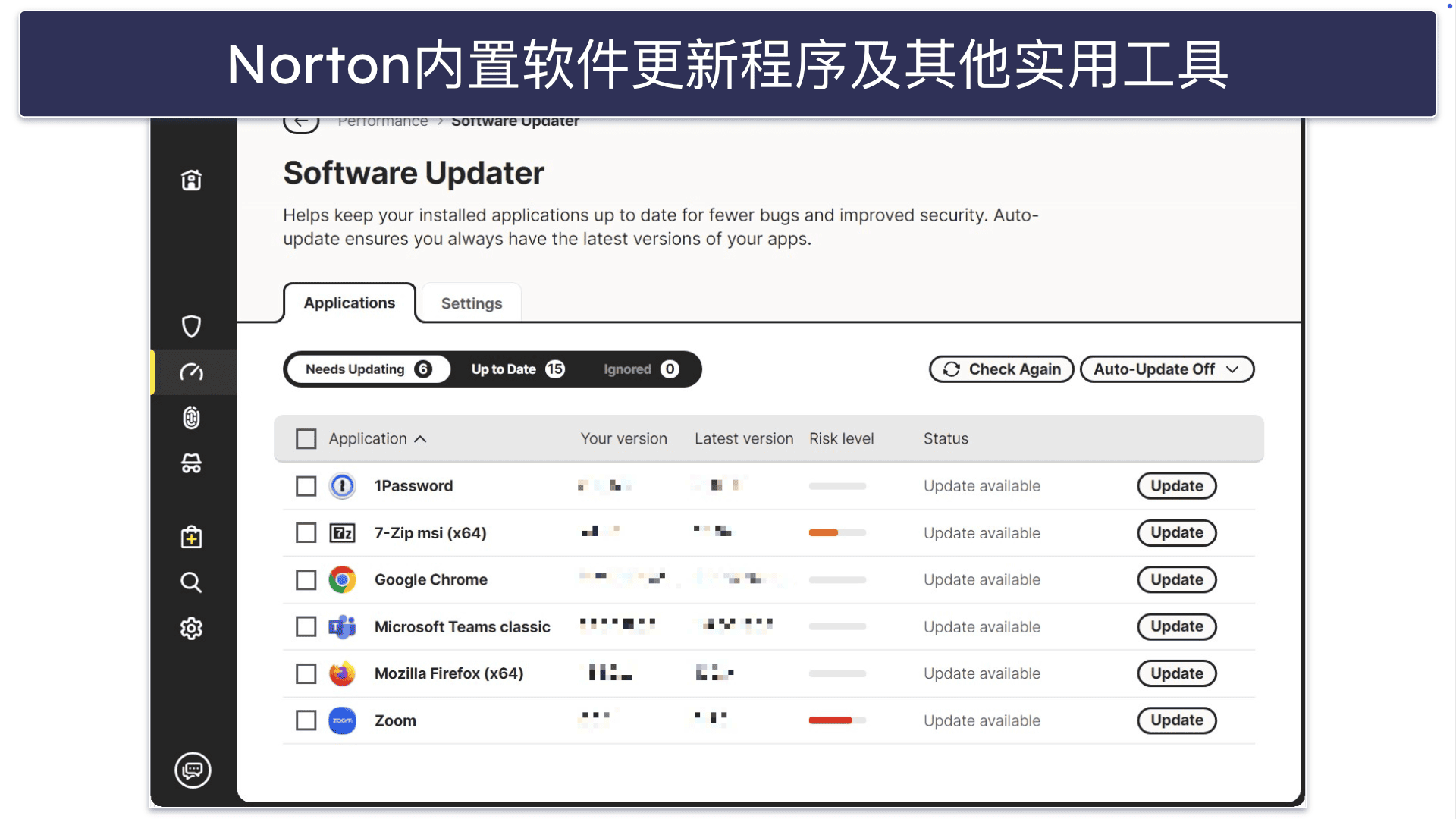This screenshot has width=1456, height=819.
Task: Check the Mozilla Firefox (x64) checkbox
Action: coord(306,673)
